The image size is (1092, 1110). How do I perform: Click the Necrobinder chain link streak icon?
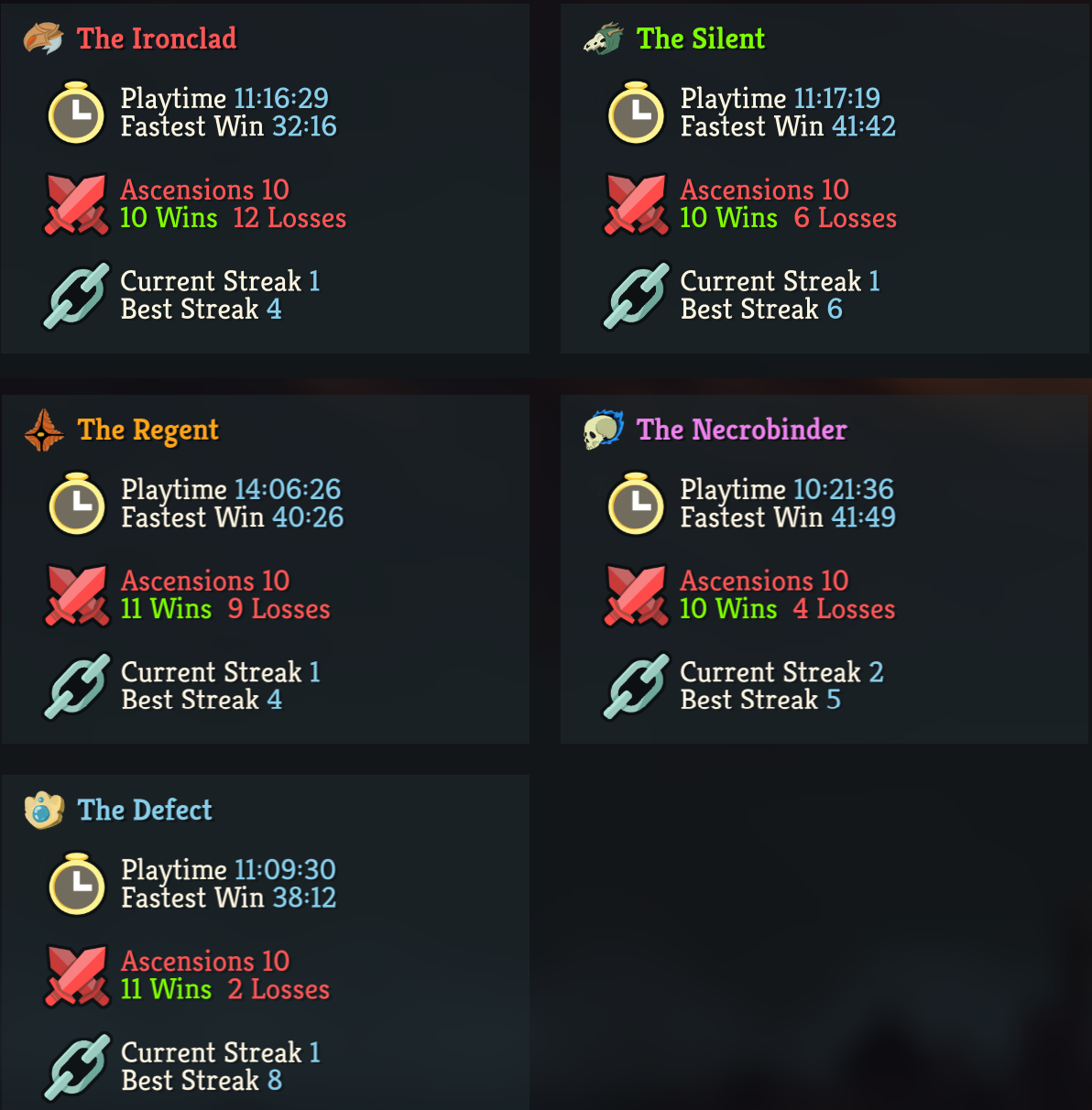(x=636, y=686)
